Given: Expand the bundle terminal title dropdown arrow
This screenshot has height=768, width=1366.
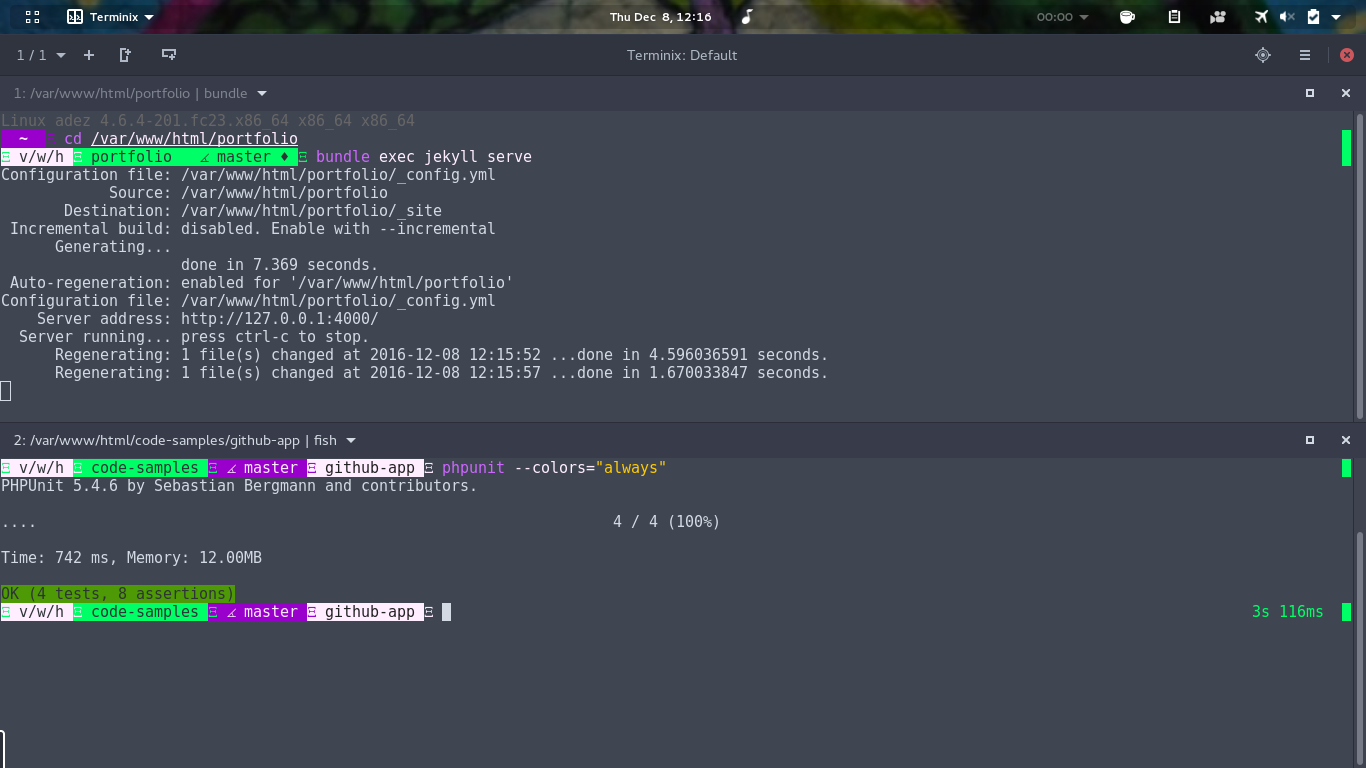Looking at the screenshot, I should 262,93.
